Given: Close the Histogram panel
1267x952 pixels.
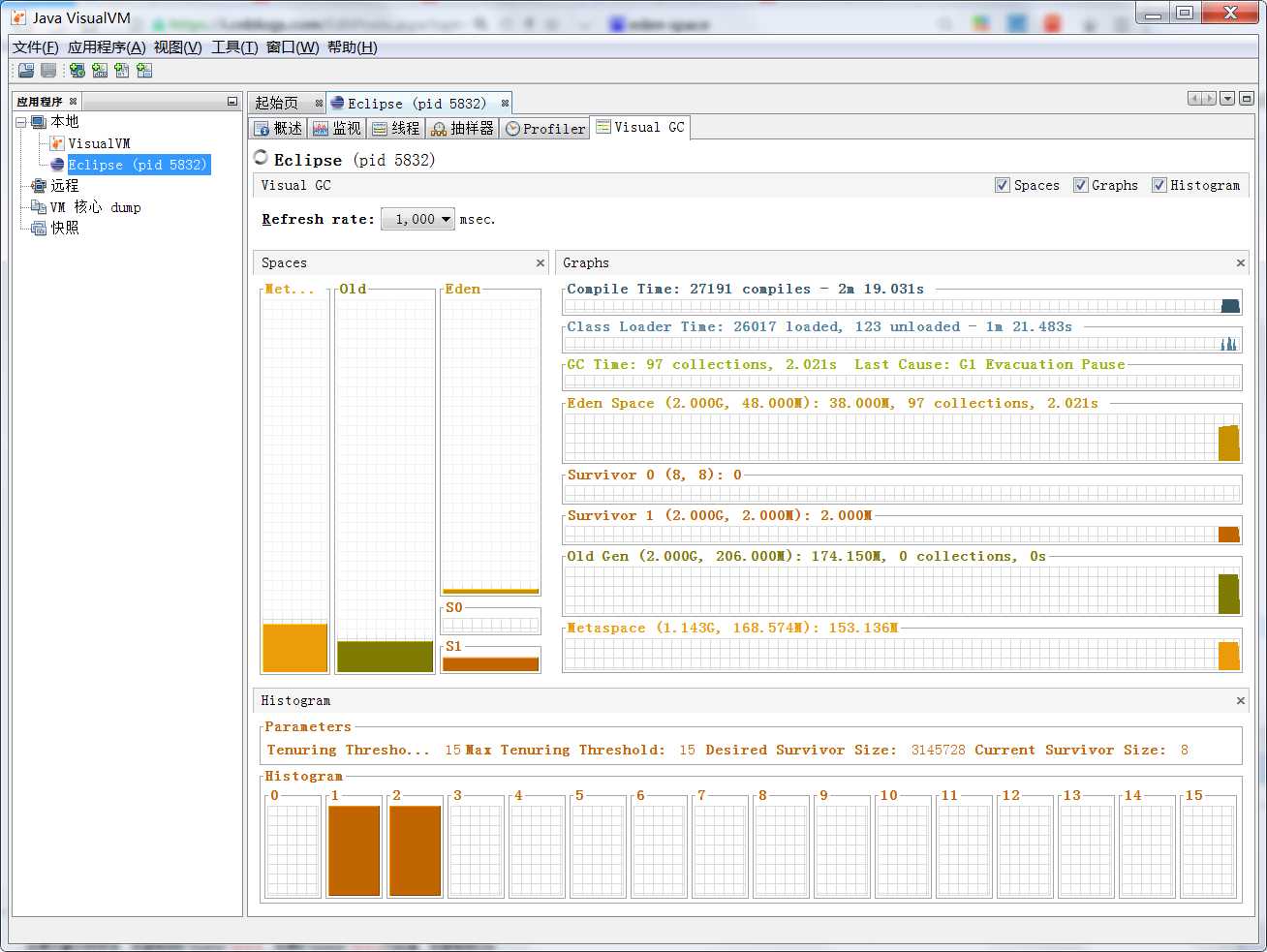Looking at the screenshot, I should click(x=1240, y=700).
